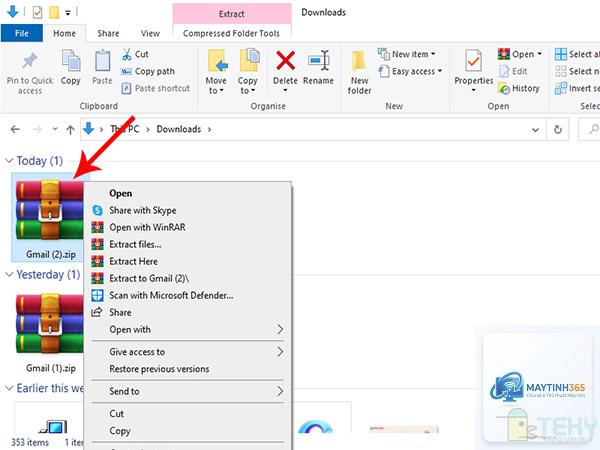The width and height of the screenshot is (600, 450).
Task: Click This PC in address breadcrumb
Action: click(125, 129)
